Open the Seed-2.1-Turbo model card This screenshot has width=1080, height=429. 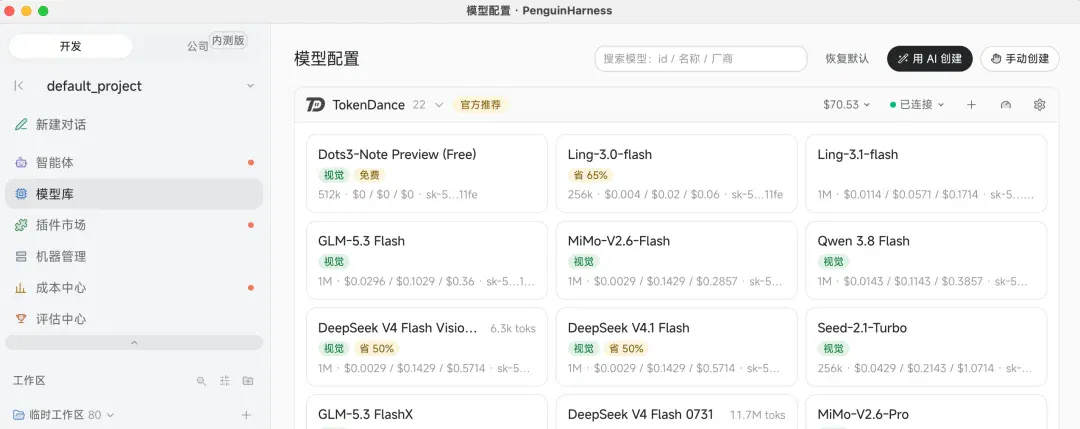926,347
